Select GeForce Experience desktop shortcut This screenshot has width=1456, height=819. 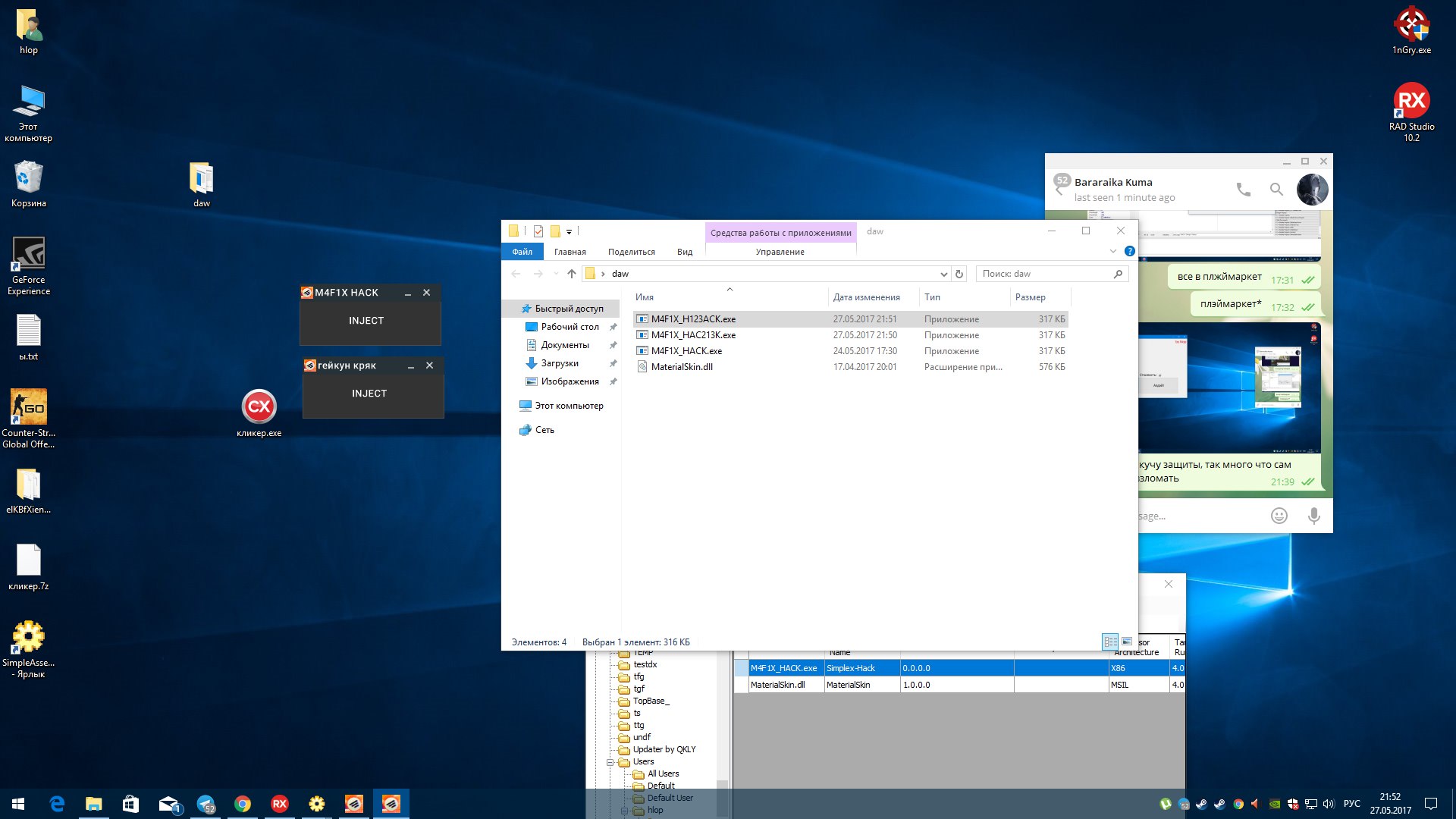pyautogui.click(x=29, y=265)
